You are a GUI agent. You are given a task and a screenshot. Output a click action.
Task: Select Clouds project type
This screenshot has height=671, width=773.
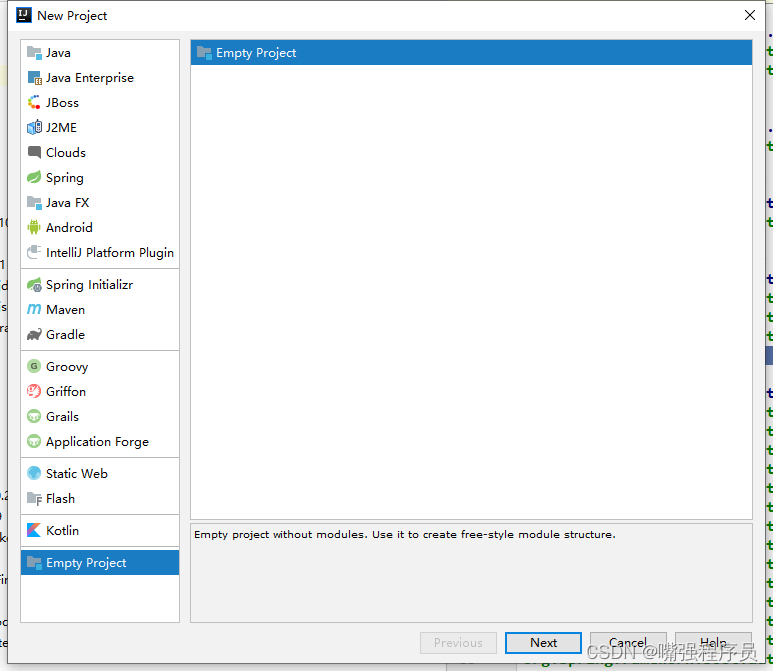click(100, 152)
